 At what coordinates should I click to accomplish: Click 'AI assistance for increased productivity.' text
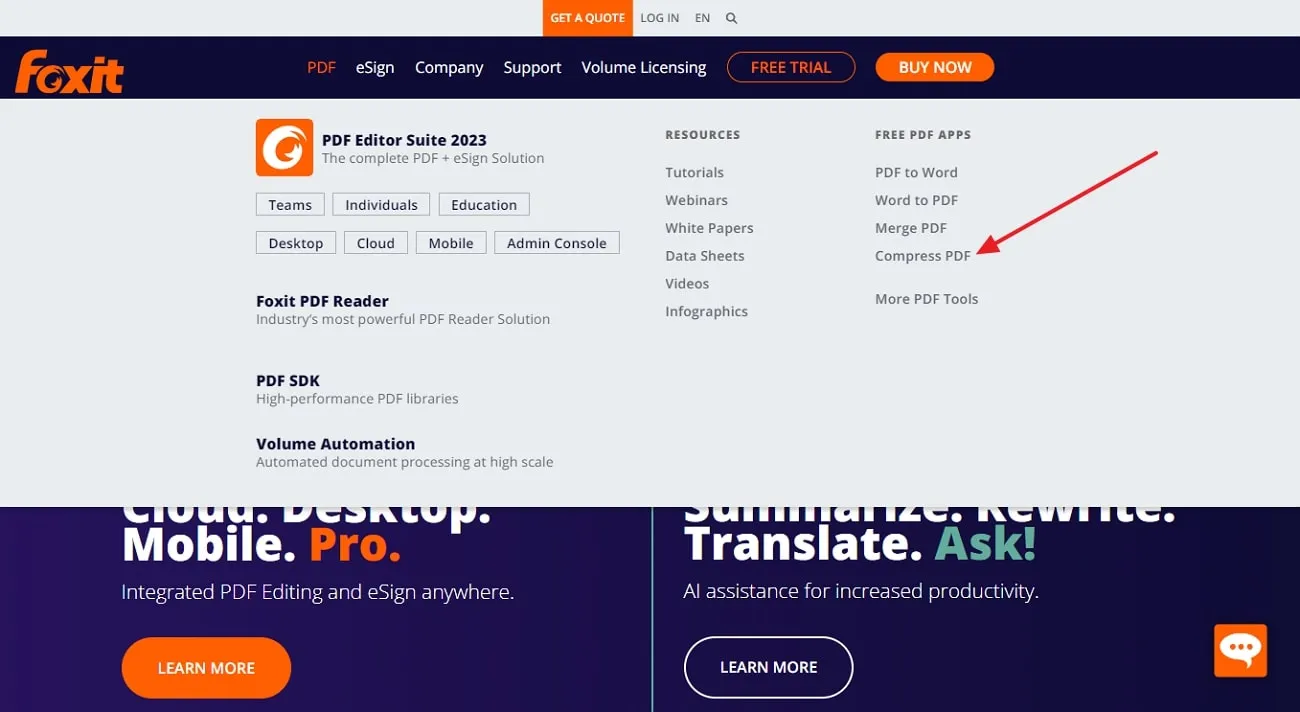[861, 592]
